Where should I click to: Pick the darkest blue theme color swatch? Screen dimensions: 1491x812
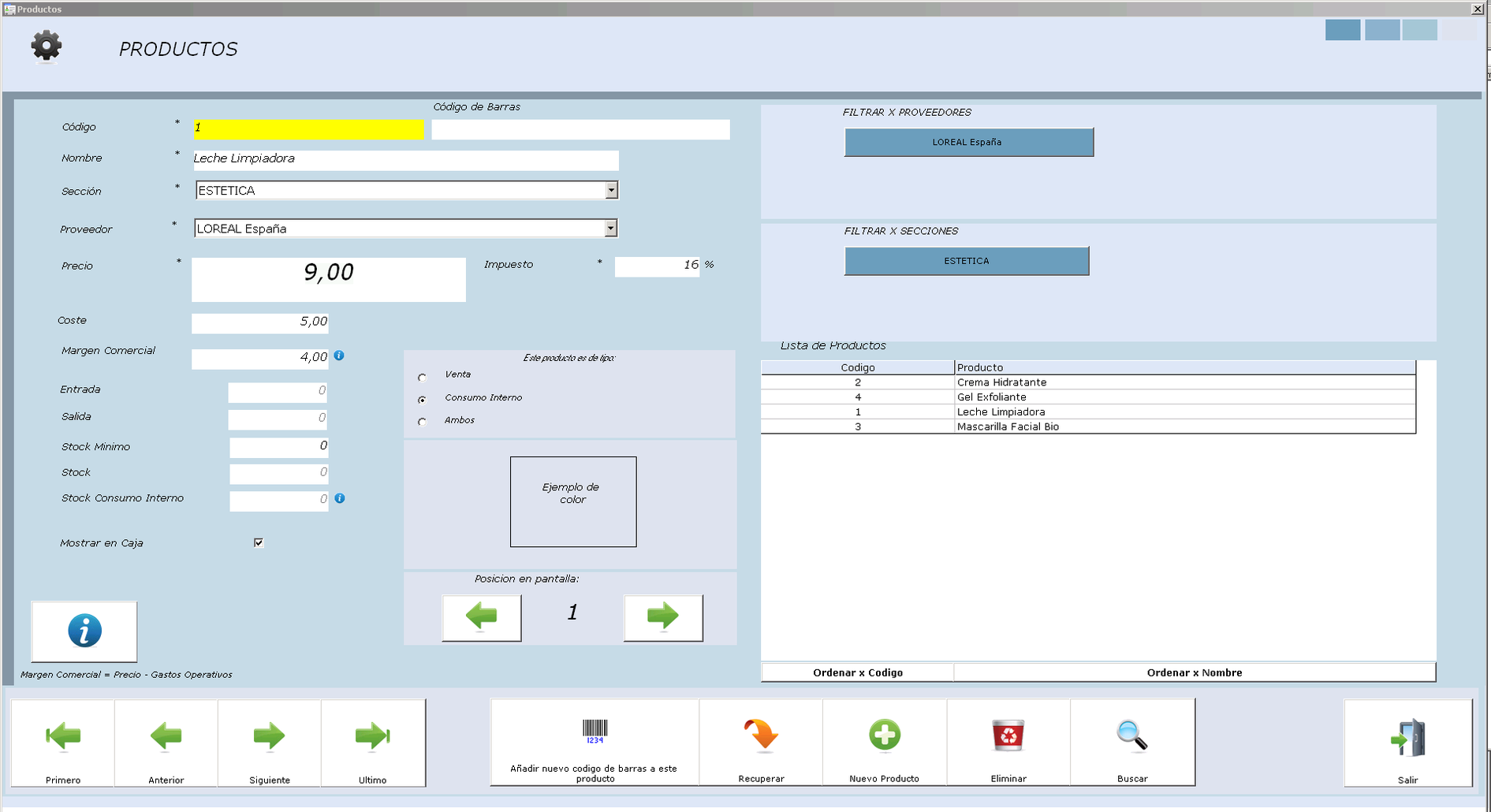click(1342, 30)
